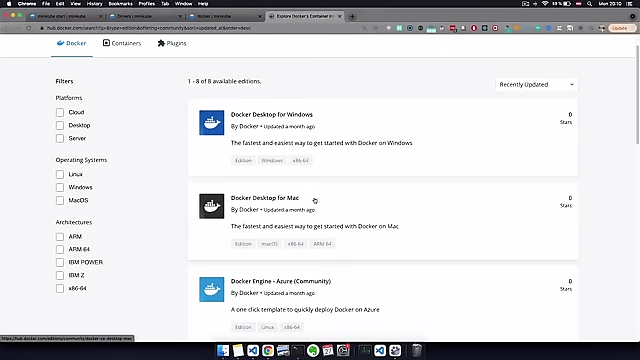640x360 pixels.
Task: Open the Window menu
Action: click(183, 4)
